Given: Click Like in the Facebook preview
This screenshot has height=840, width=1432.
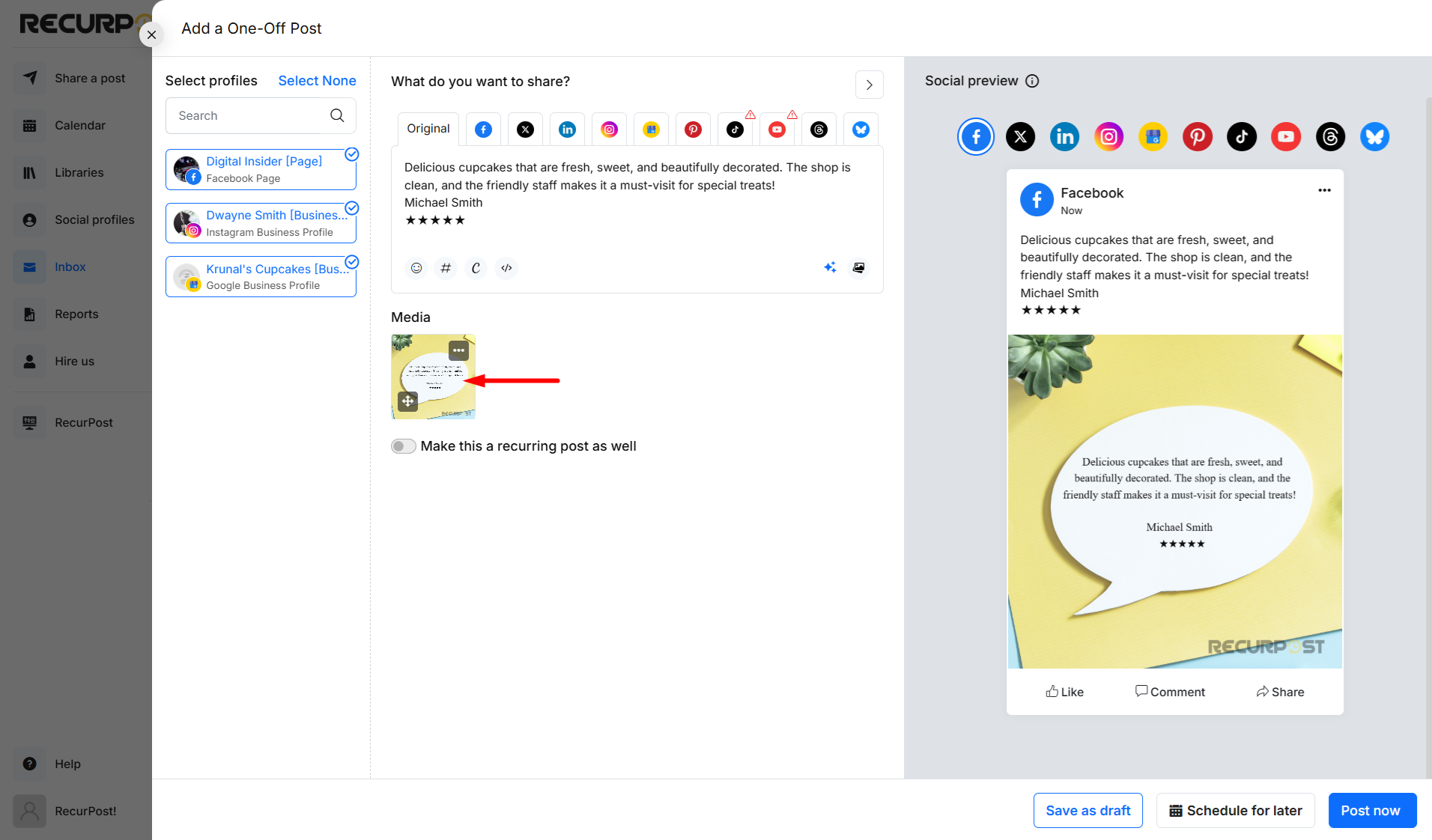Looking at the screenshot, I should (1064, 692).
